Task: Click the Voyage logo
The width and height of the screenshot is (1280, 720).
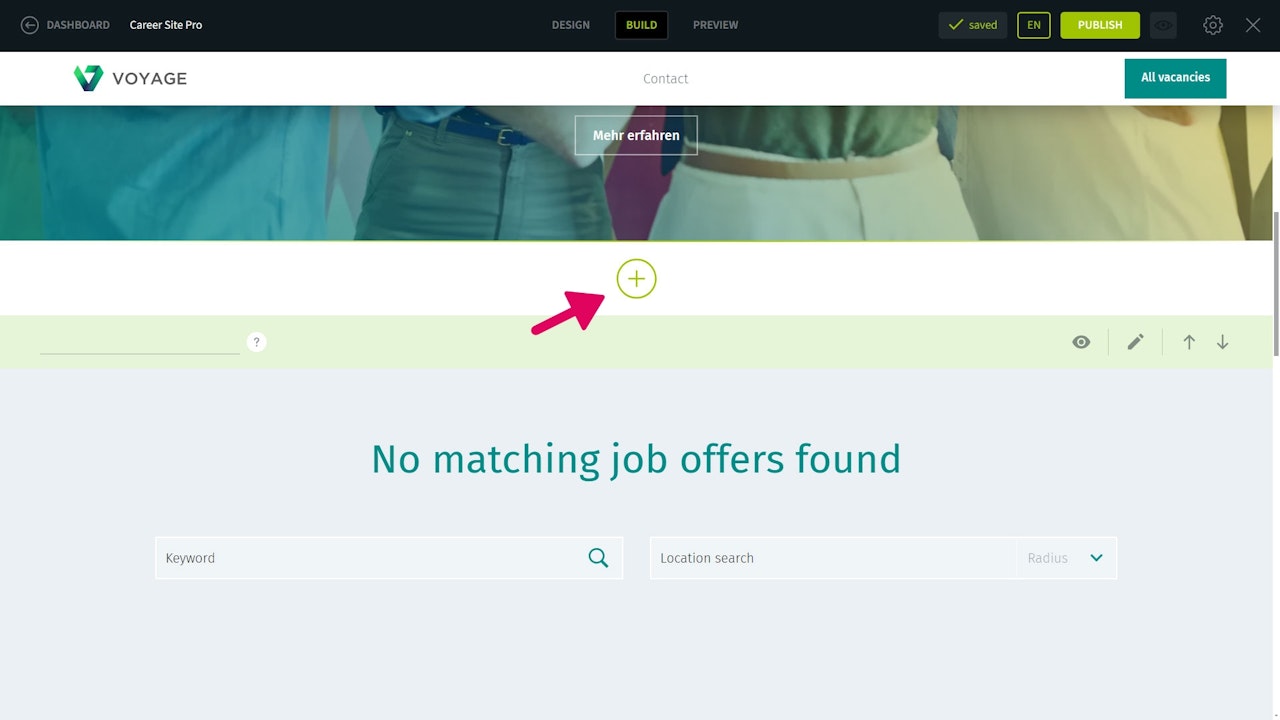Action: 130,78
